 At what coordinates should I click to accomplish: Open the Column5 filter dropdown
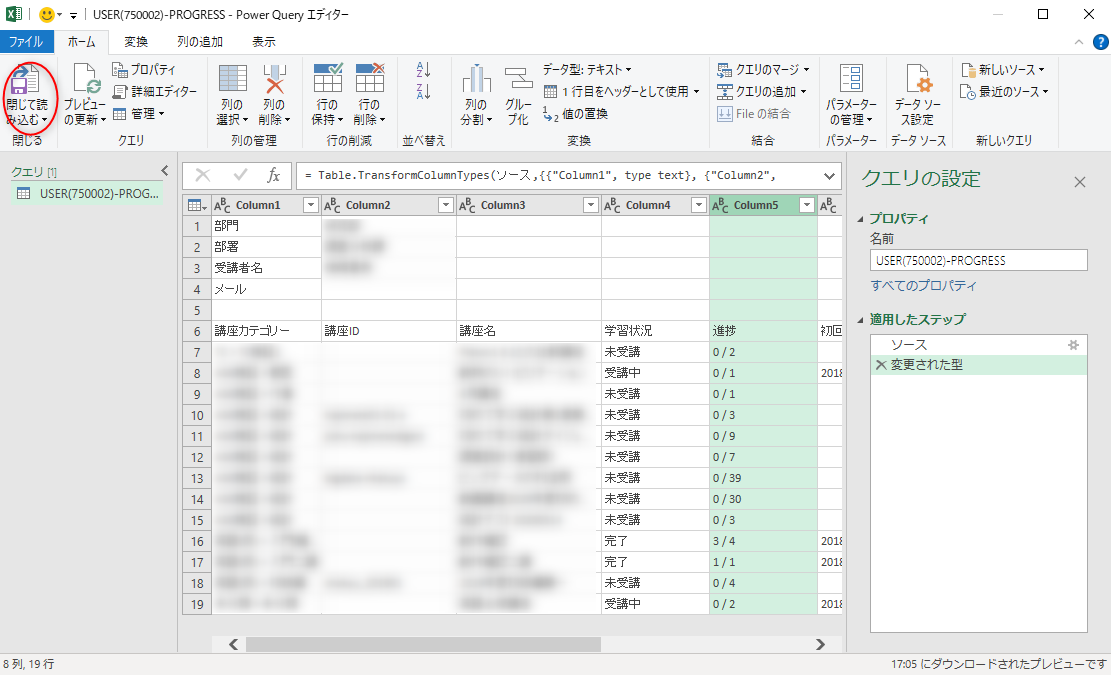click(x=806, y=205)
